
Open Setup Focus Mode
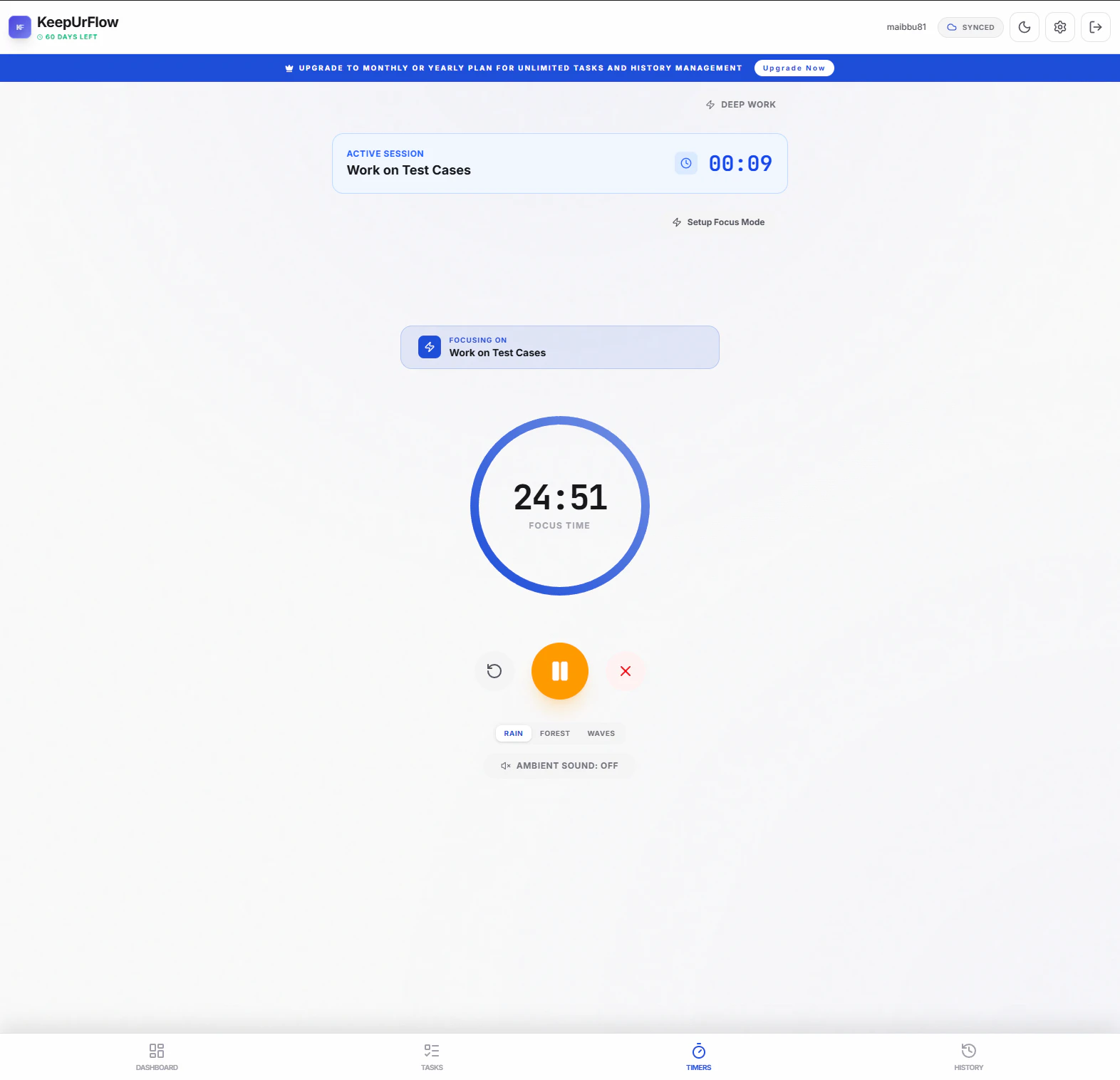718,222
